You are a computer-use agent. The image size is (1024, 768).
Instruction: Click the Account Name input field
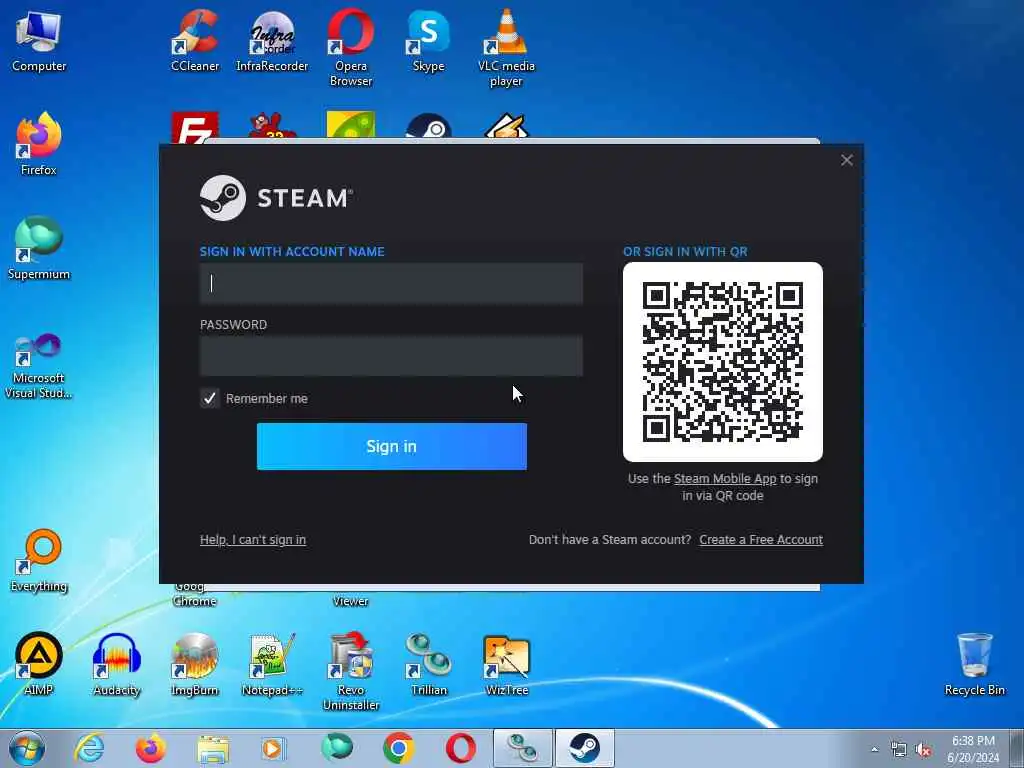click(391, 283)
